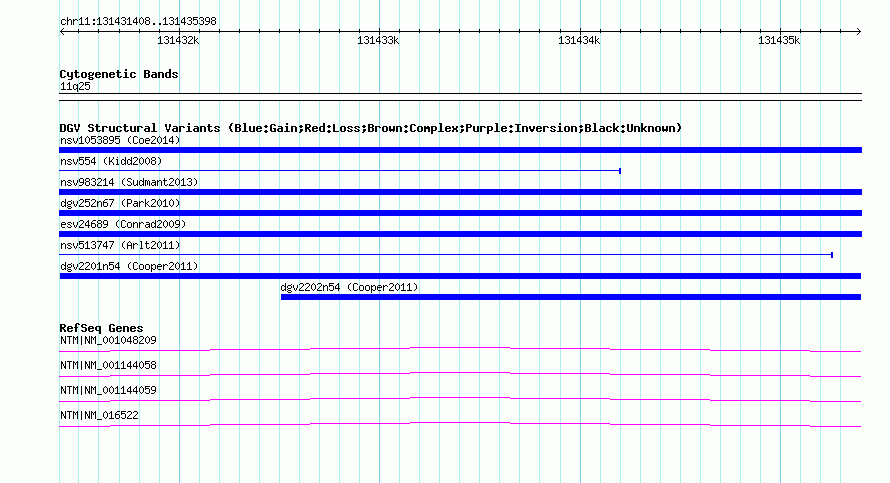
Task: Select the RefSeq Genes track heading
Action: (x=101, y=328)
